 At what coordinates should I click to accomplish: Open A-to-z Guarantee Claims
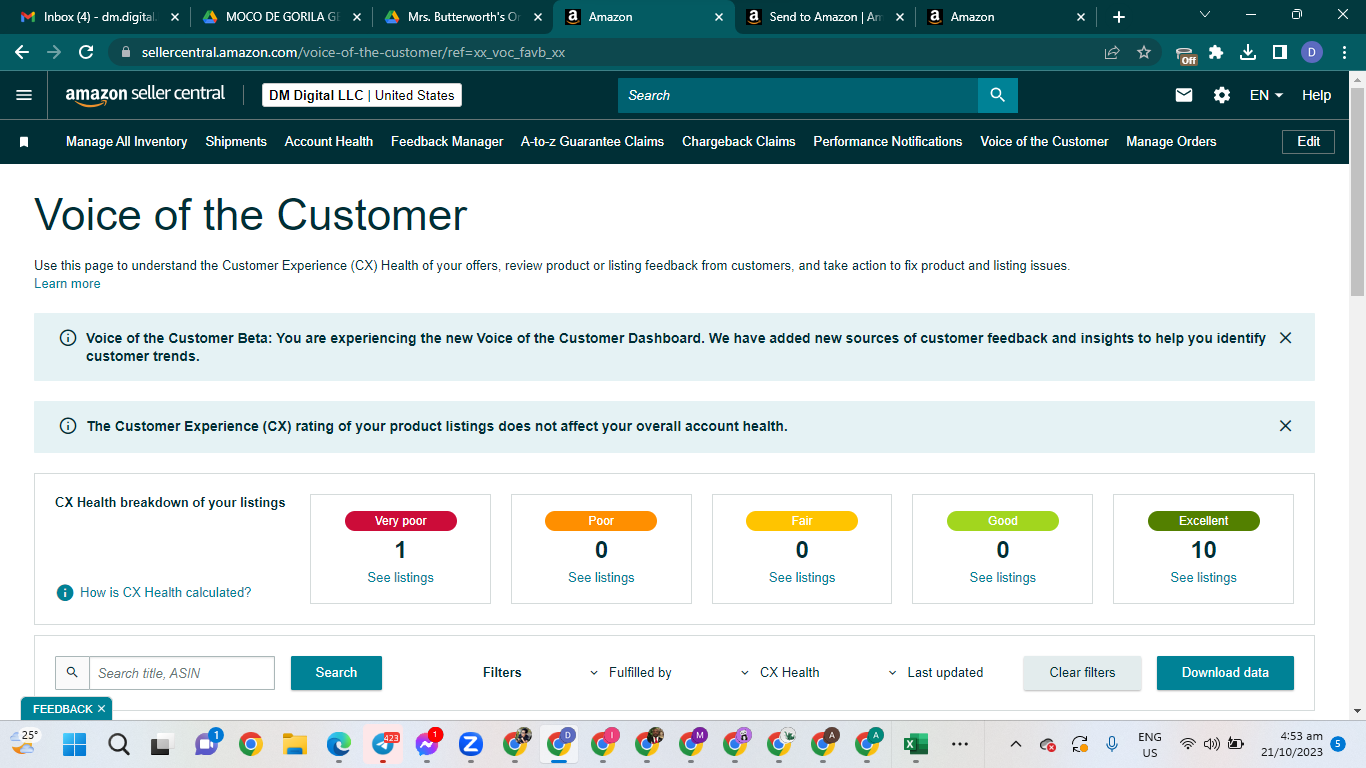pyautogui.click(x=592, y=142)
